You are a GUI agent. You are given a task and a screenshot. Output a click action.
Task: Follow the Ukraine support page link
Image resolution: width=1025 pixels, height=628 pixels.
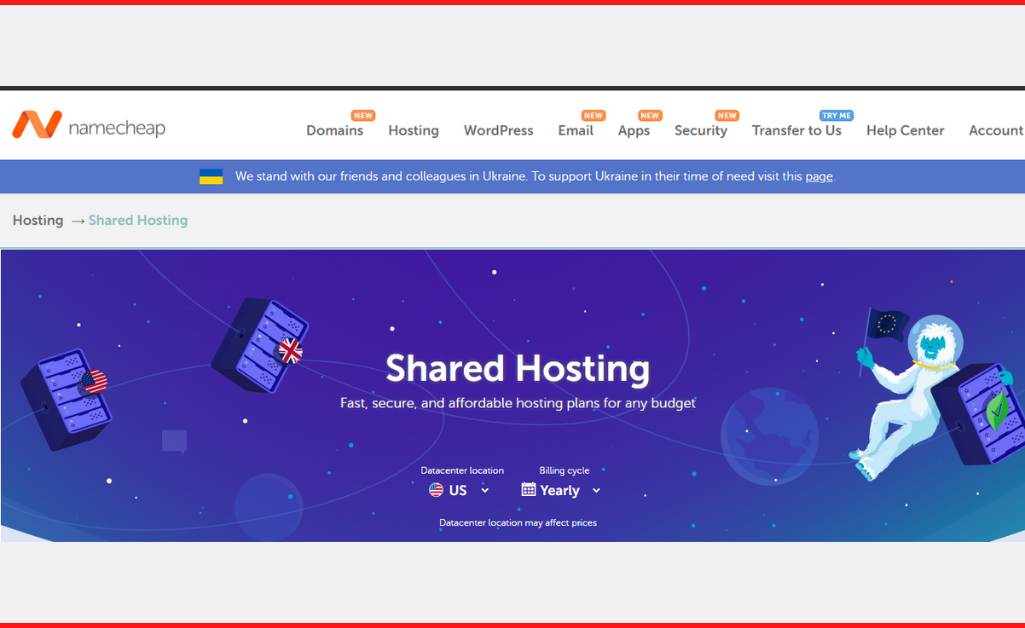(x=818, y=176)
